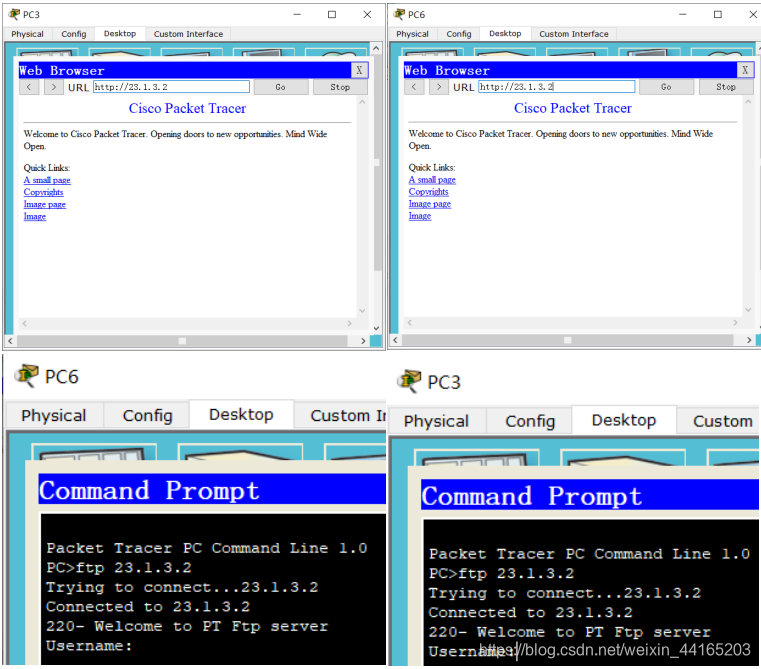The image size is (761, 669).
Task: Go forward in PC3 web browser
Action: coord(53,87)
